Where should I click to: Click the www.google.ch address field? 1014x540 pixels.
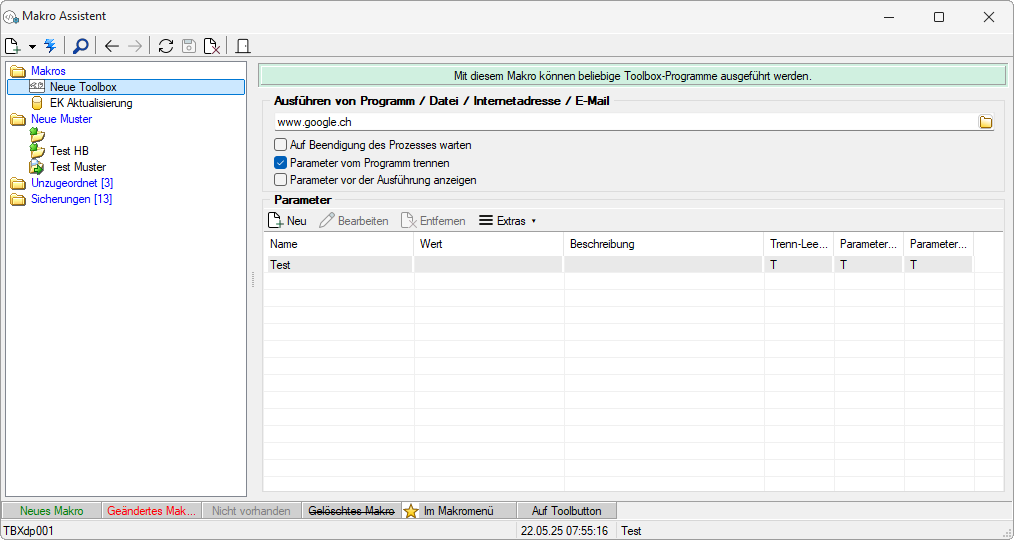[x=620, y=122]
